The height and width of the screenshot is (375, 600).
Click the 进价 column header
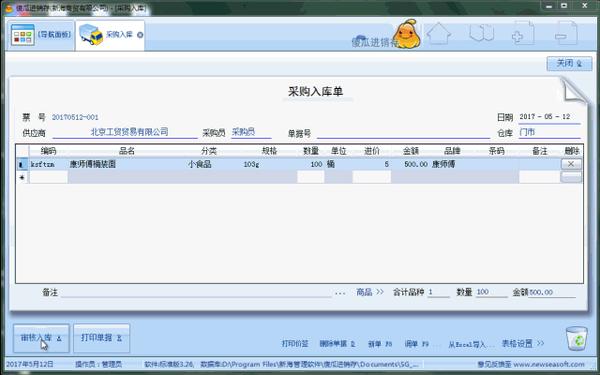(x=372, y=151)
